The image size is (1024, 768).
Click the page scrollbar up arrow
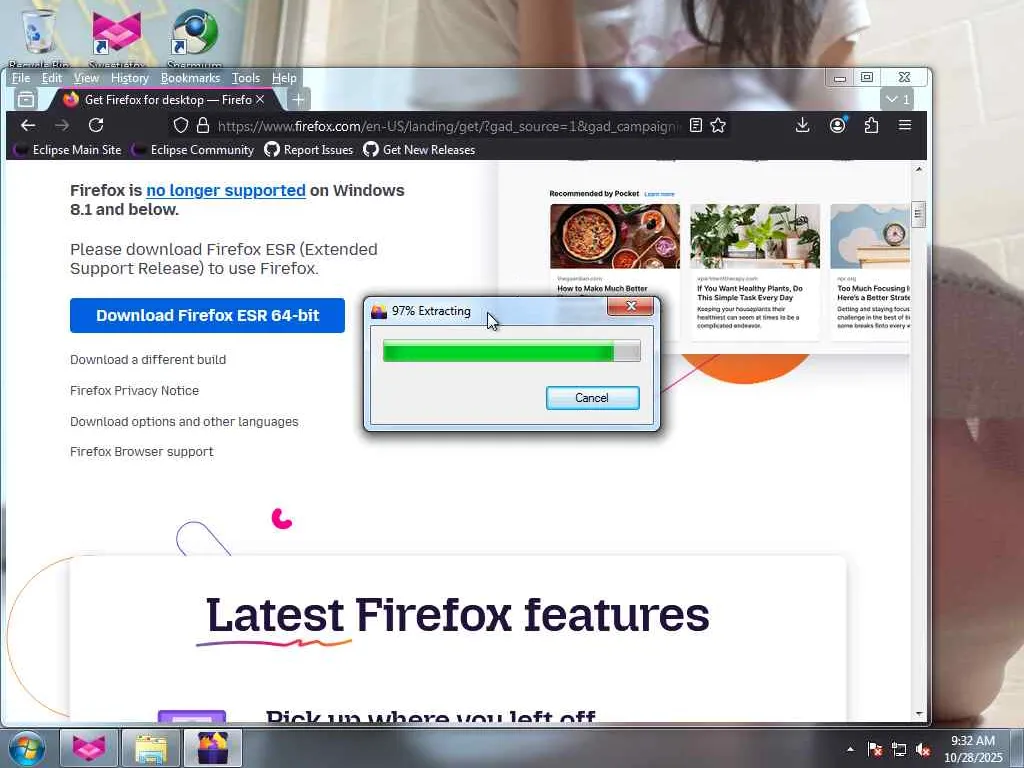[x=919, y=169]
